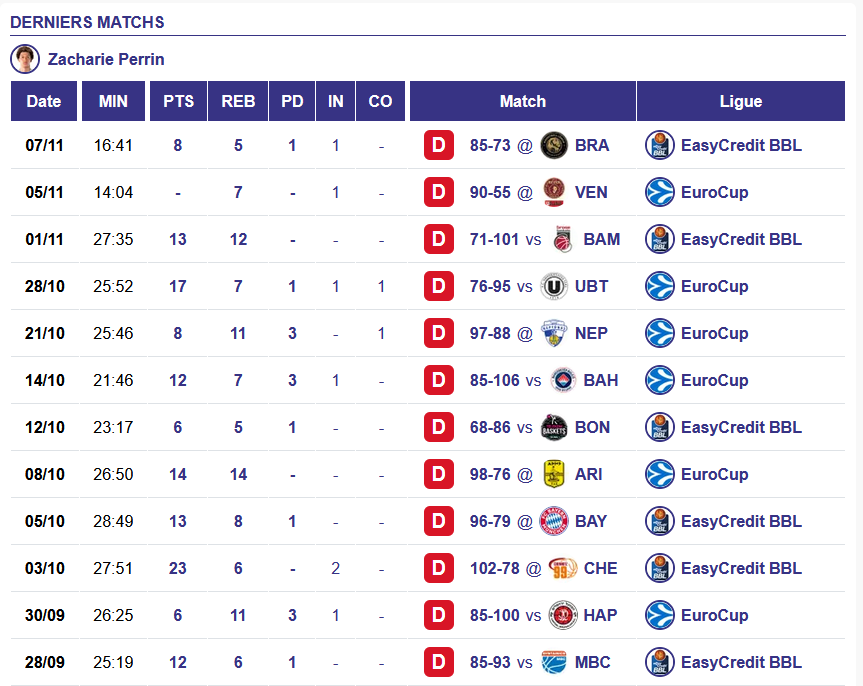Viewport: 863px width, 686px height.
Task: Open the 71-101 match score against BAM
Action: 495,239
